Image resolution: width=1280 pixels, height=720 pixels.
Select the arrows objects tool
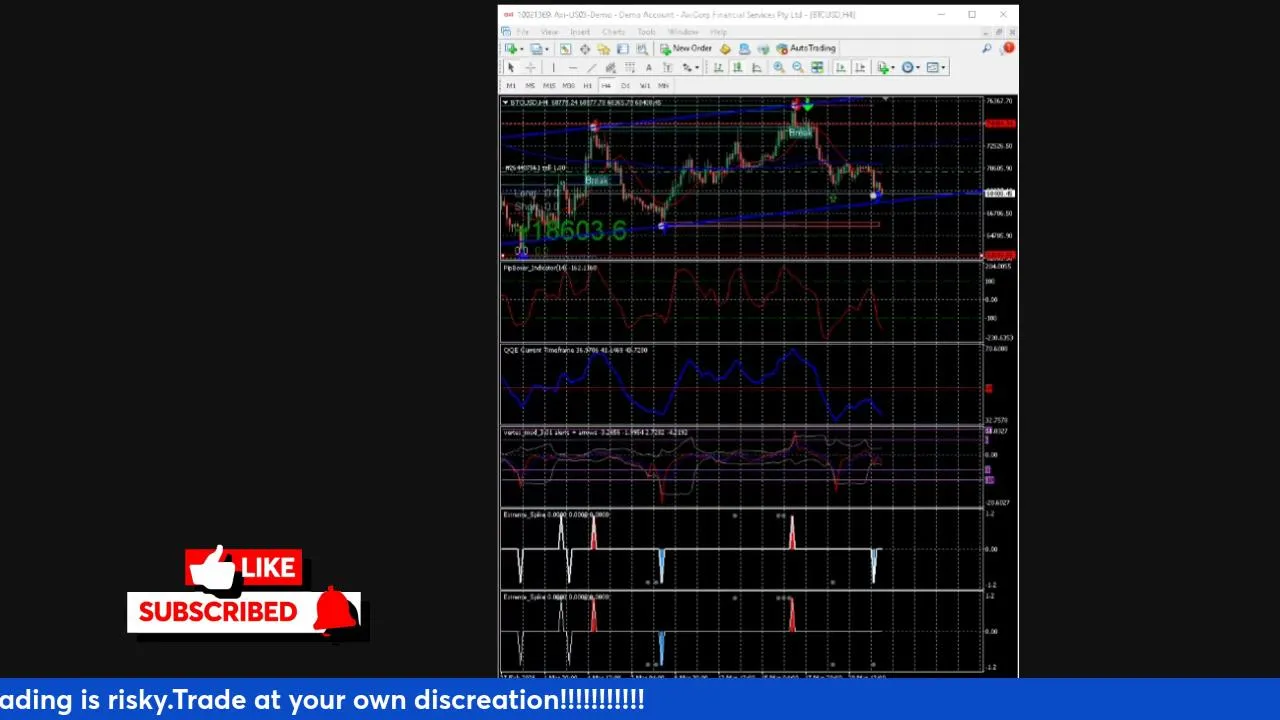point(687,67)
